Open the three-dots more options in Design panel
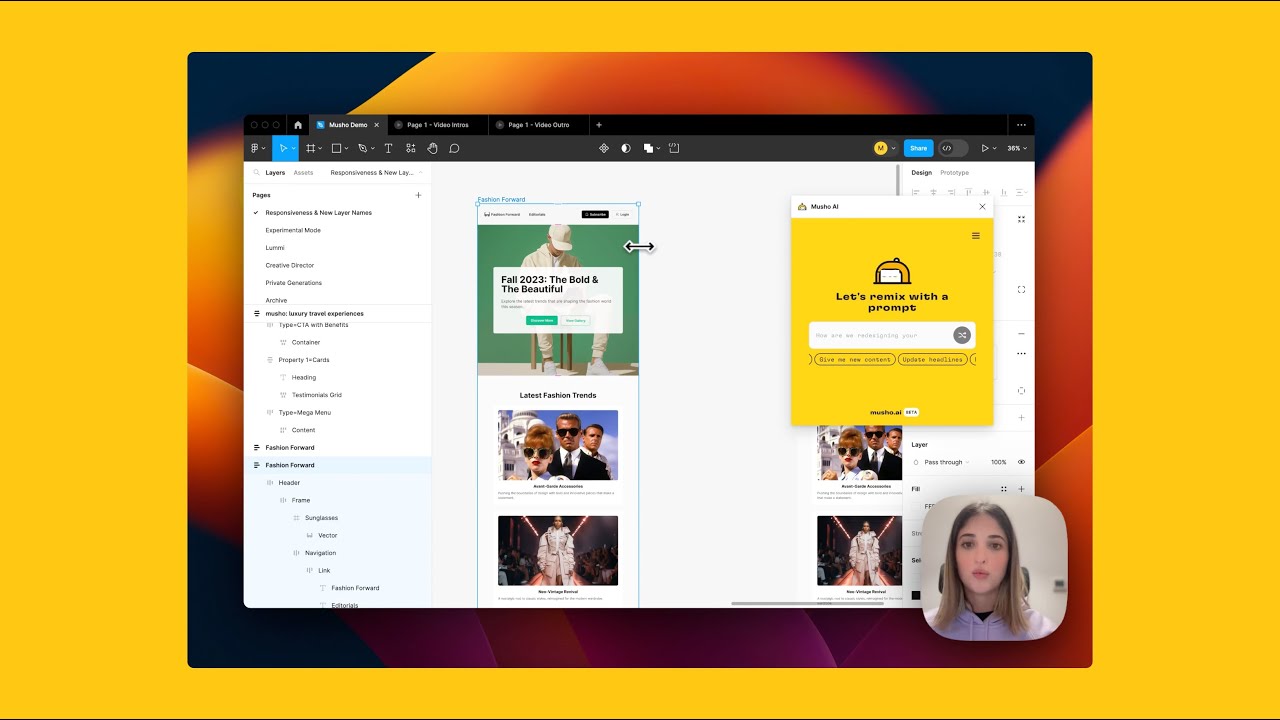The height and width of the screenshot is (720, 1280). (1021, 353)
